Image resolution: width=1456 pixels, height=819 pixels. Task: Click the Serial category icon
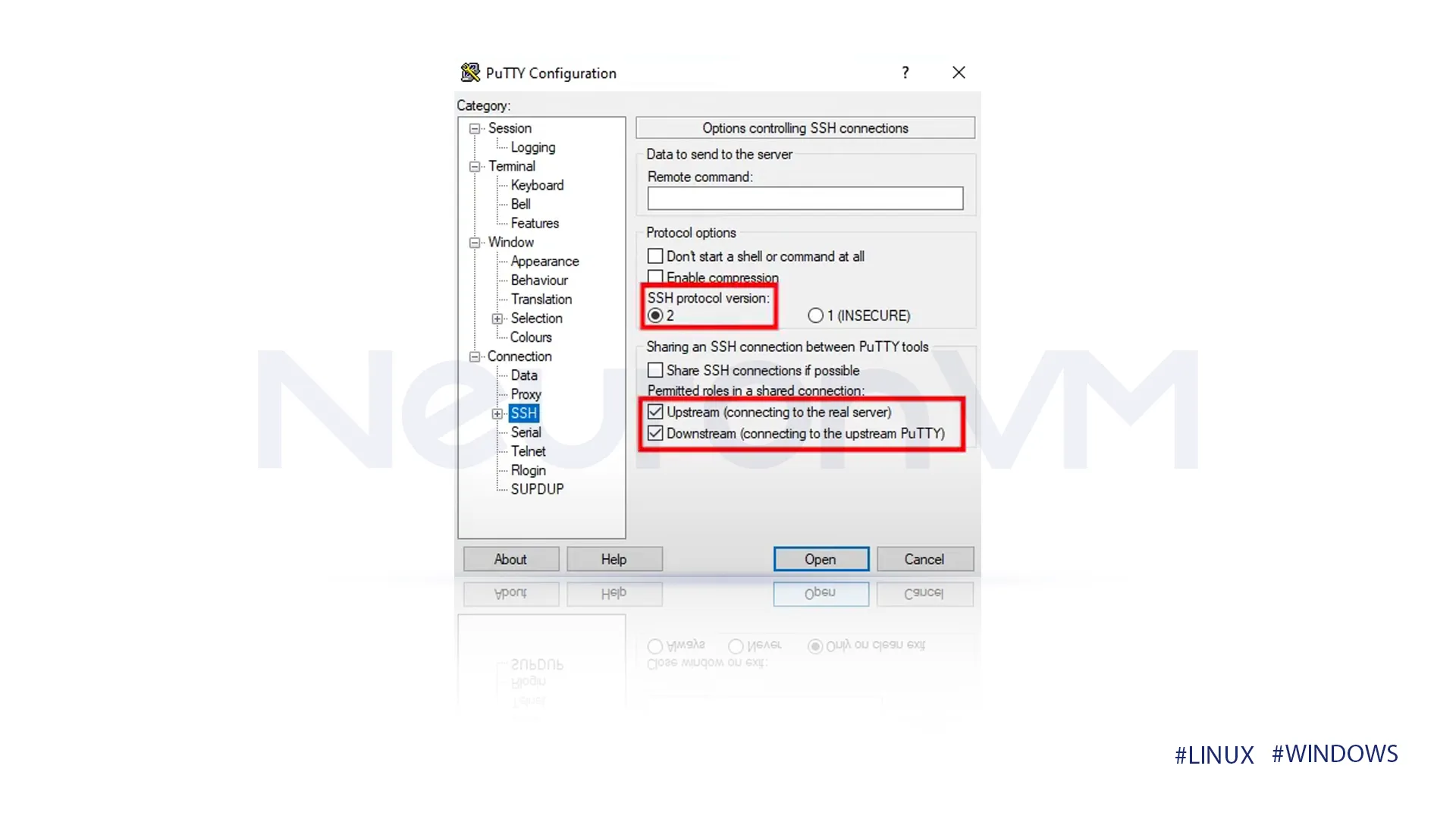click(525, 432)
